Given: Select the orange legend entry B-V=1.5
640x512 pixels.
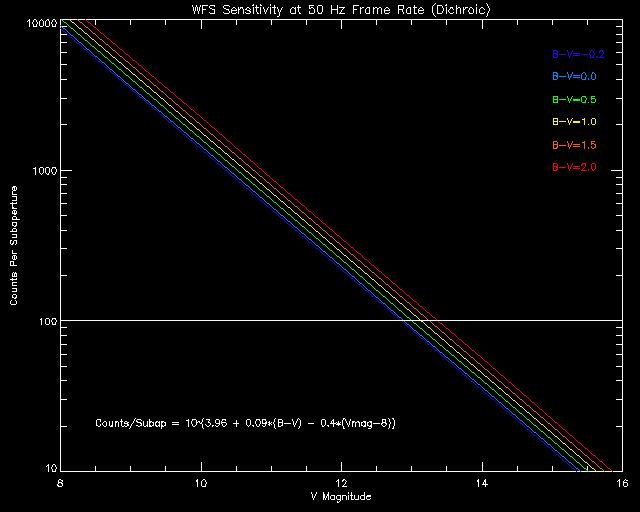Looking at the screenshot, I should (574, 145).
